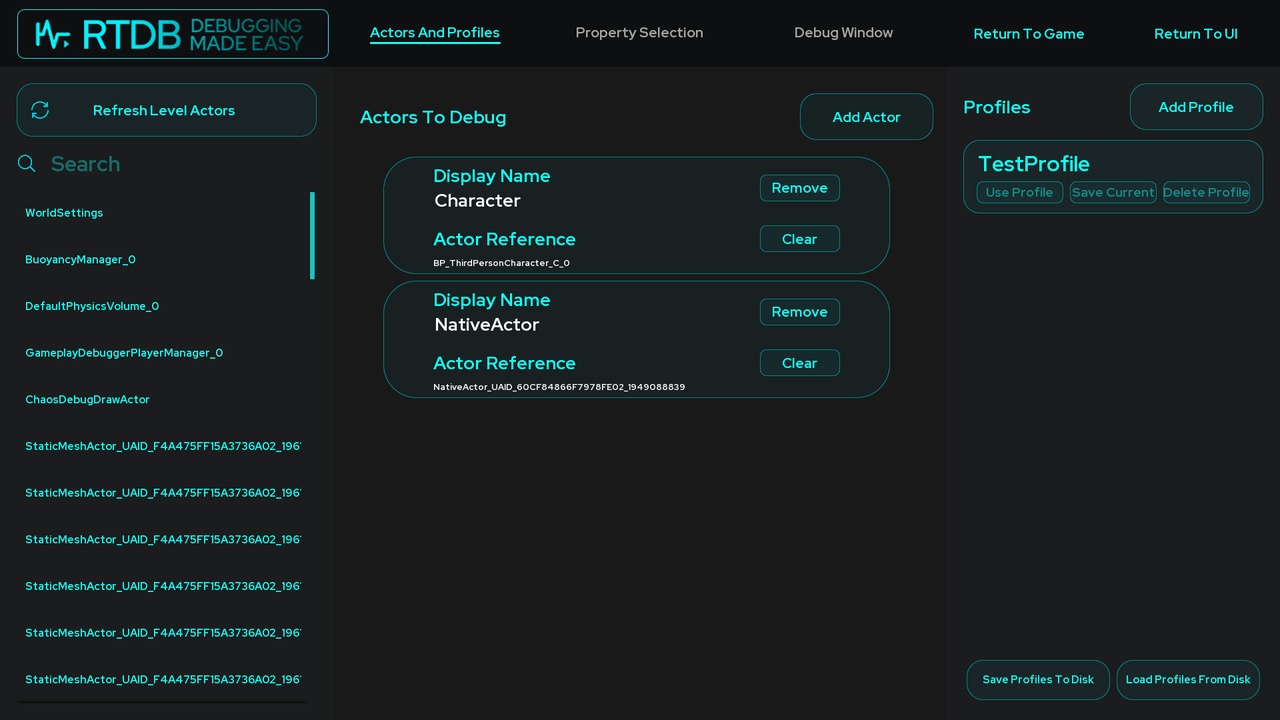This screenshot has width=1280, height=720.
Task: Click the RTDB waveform logo icon
Action: (52, 35)
